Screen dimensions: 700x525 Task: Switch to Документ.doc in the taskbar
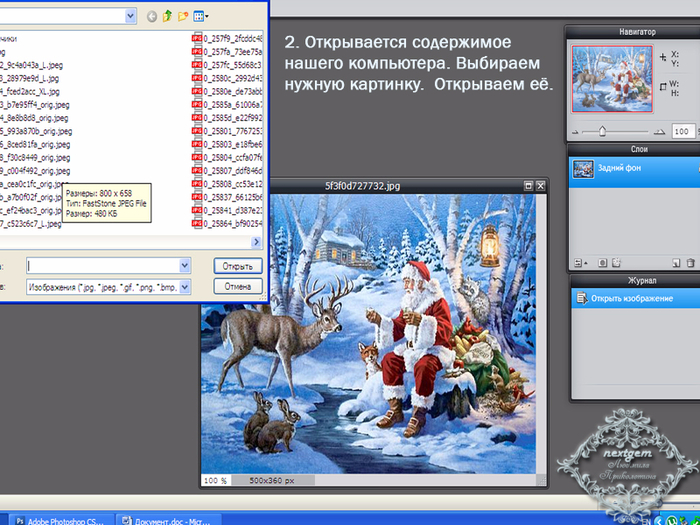(x=170, y=521)
